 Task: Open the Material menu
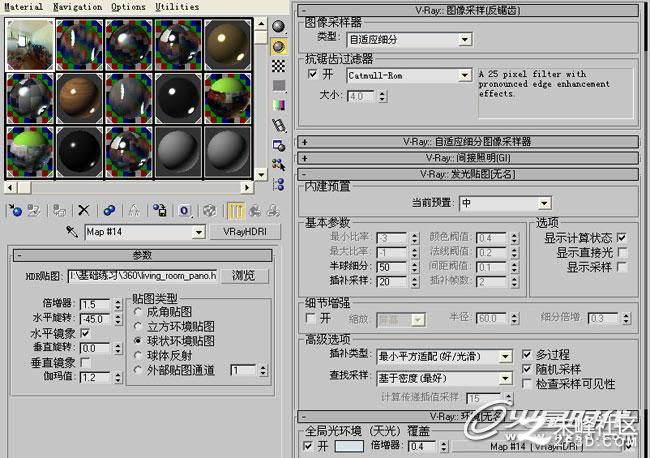point(23,7)
